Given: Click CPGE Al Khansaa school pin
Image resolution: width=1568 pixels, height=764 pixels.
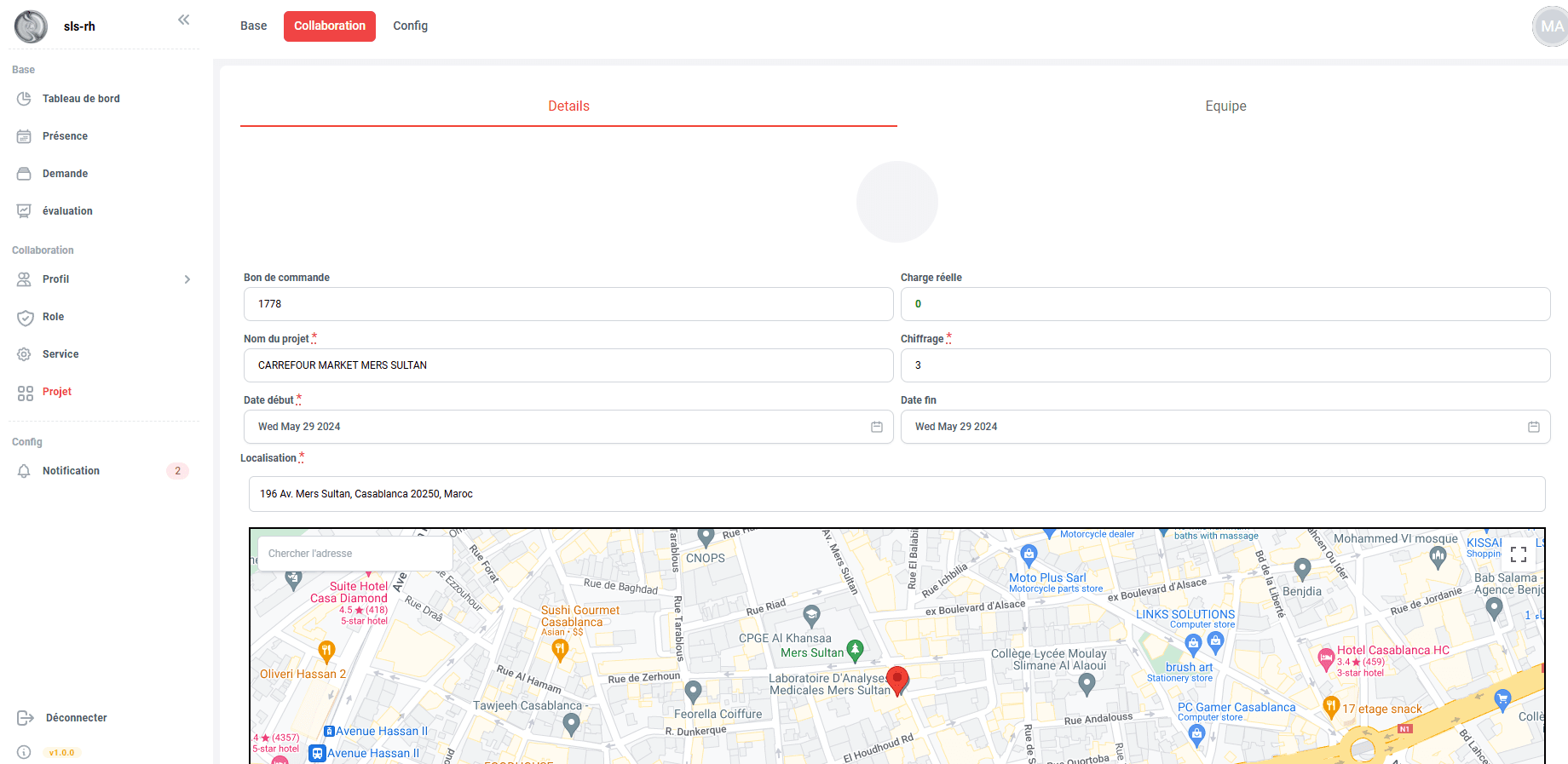Looking at the screenshot, I should pyautogui.click(x=812, y=614).
